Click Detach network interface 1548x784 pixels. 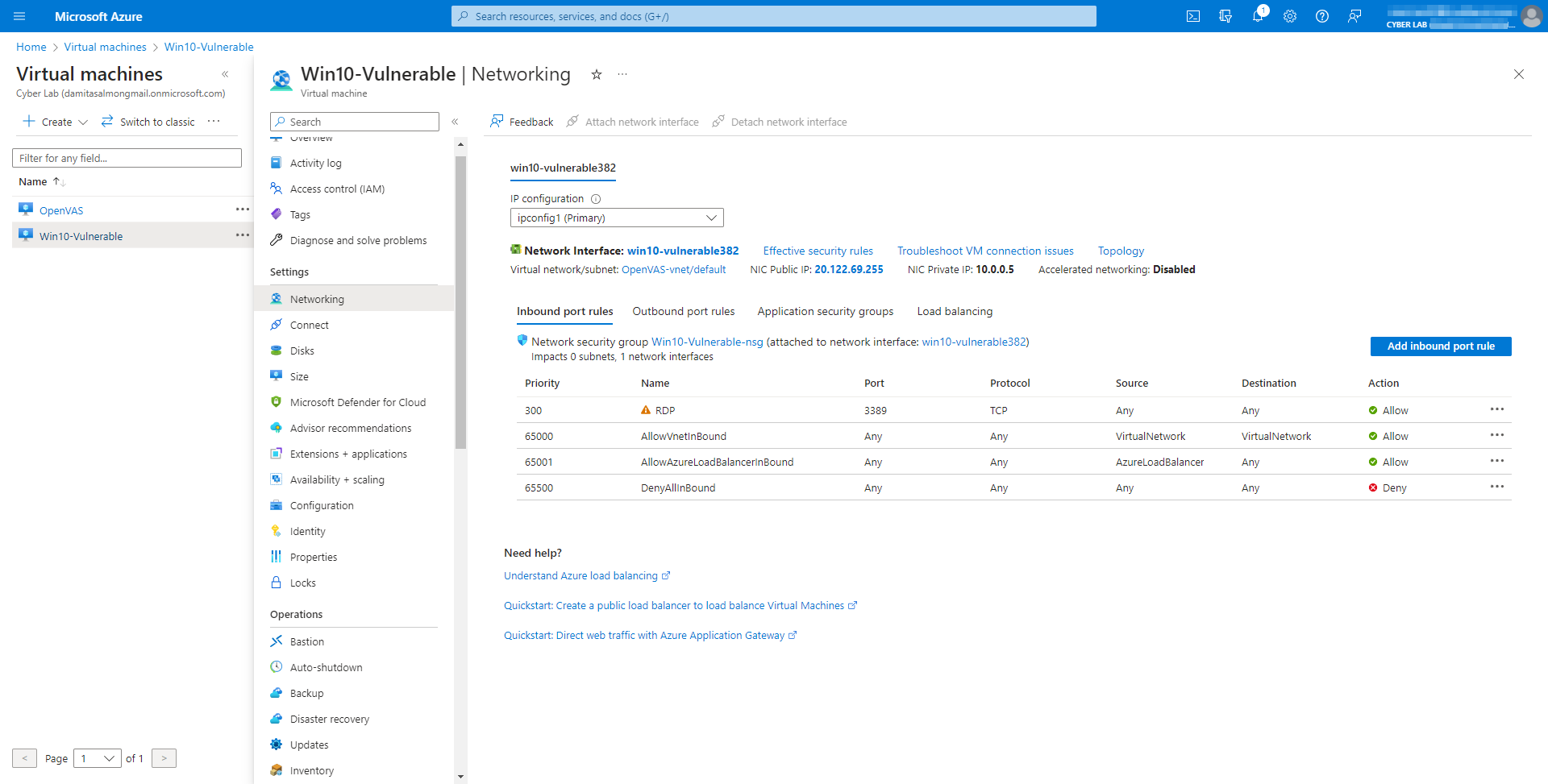(780, 122)
